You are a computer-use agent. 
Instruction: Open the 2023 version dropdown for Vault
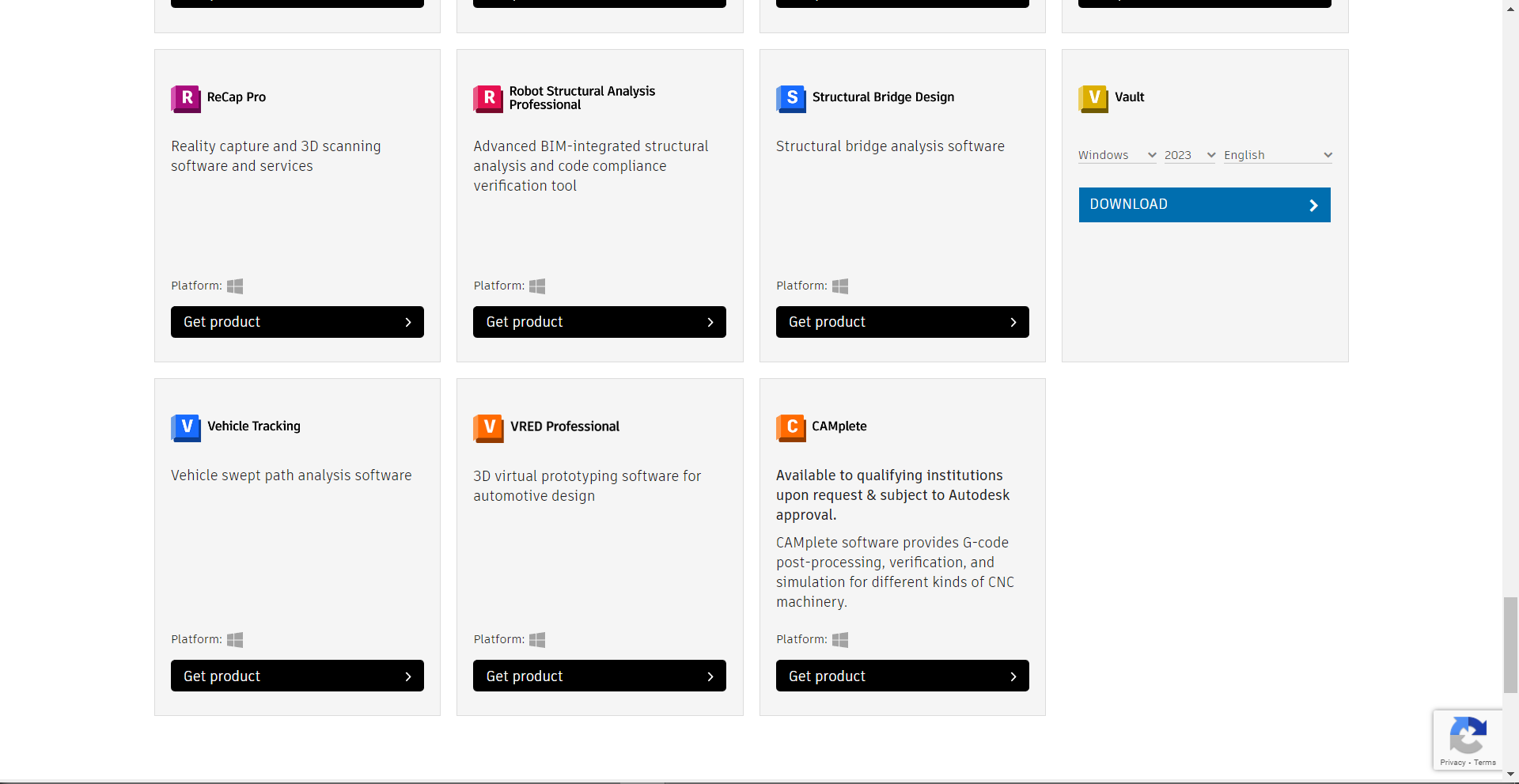pos(1189,155)
